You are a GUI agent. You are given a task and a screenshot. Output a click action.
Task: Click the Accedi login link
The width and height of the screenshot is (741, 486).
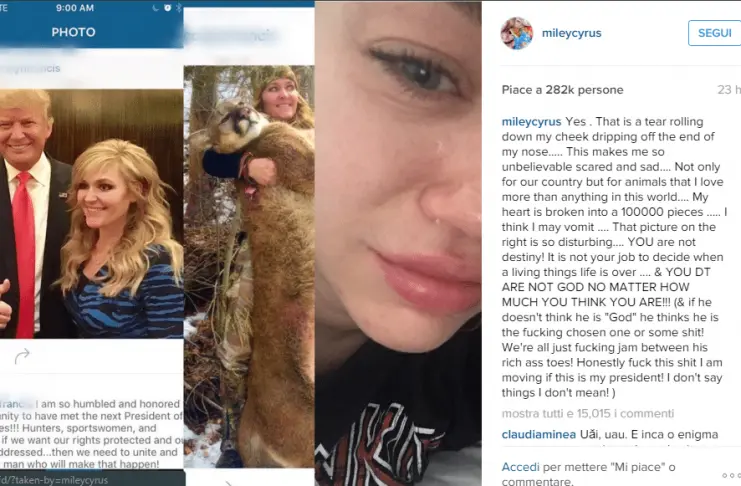pyautogui.click(x=520, y=467)
